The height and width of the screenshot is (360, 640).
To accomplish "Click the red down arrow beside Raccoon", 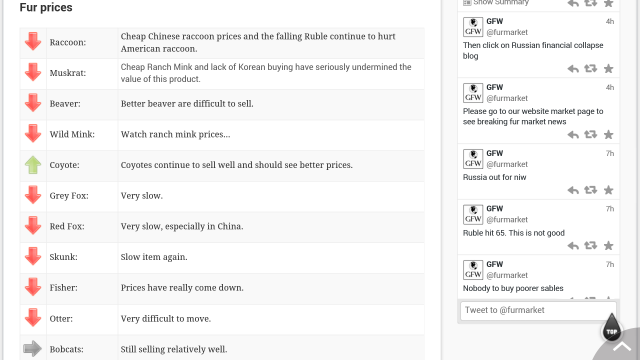I will click(33, 41).
